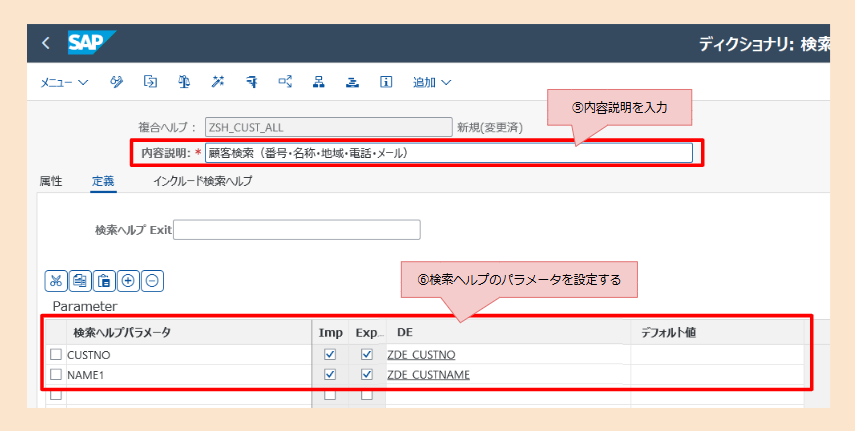Expand the 追加 dropdown

click(431, 82)
